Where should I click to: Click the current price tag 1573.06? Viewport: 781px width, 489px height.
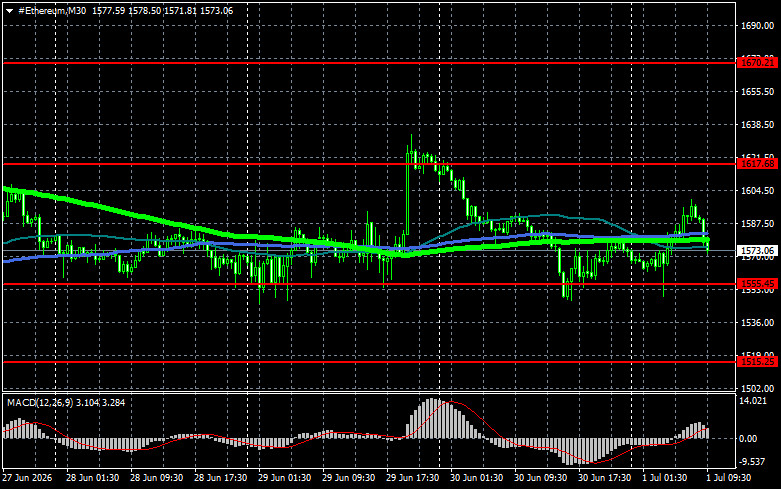pos(758,250)
